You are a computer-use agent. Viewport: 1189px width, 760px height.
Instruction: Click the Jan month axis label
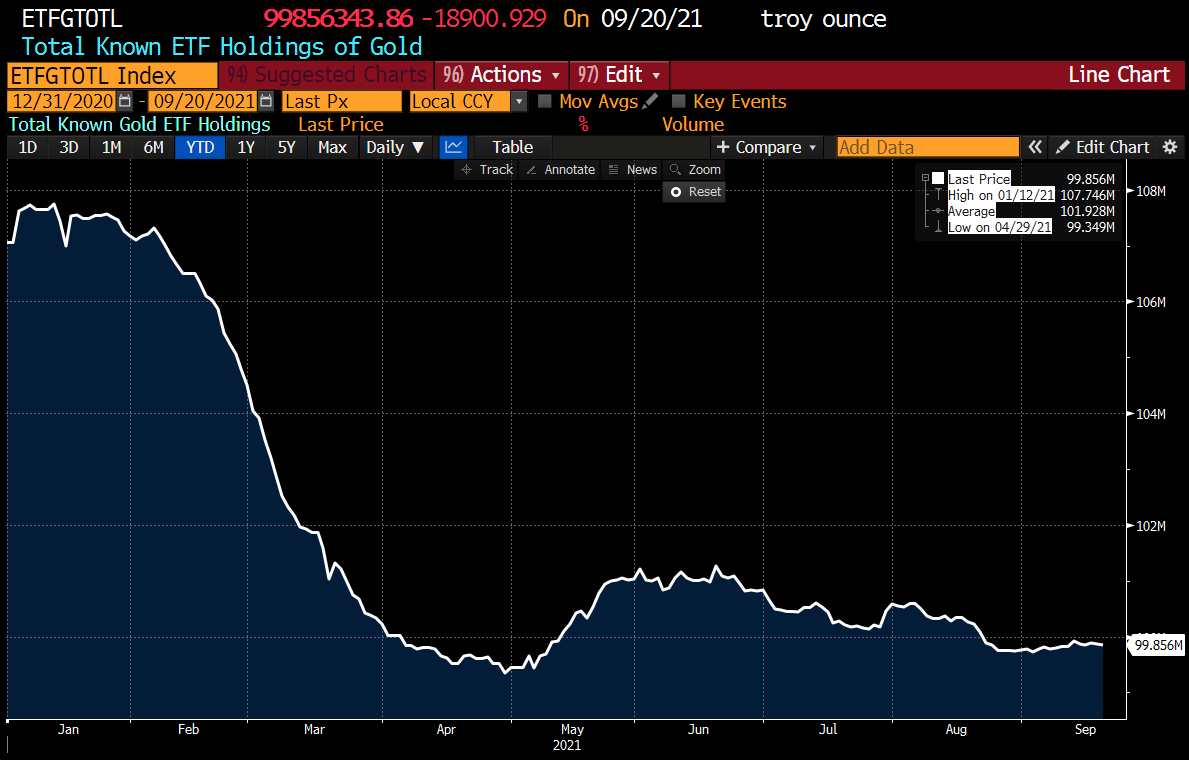tap(68, 729)
